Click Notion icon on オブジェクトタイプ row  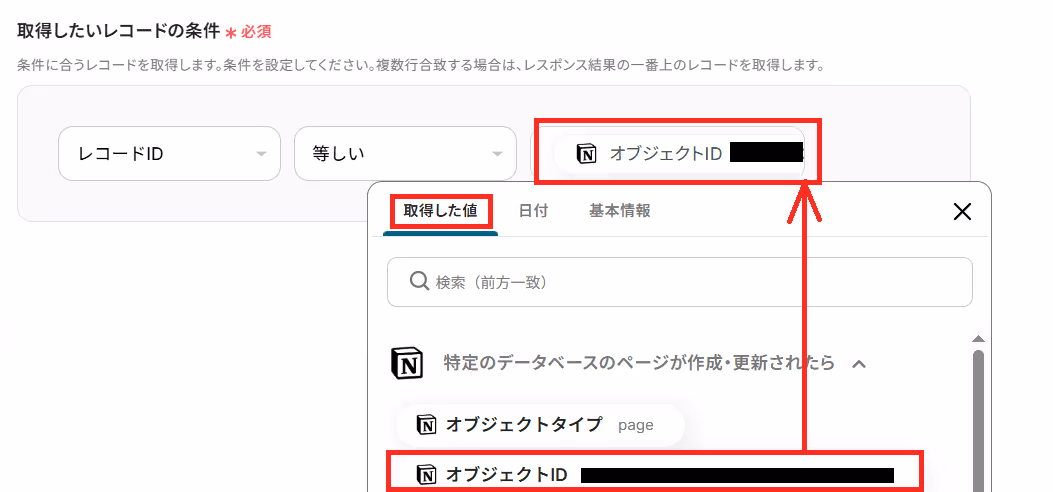pos(426,425)
